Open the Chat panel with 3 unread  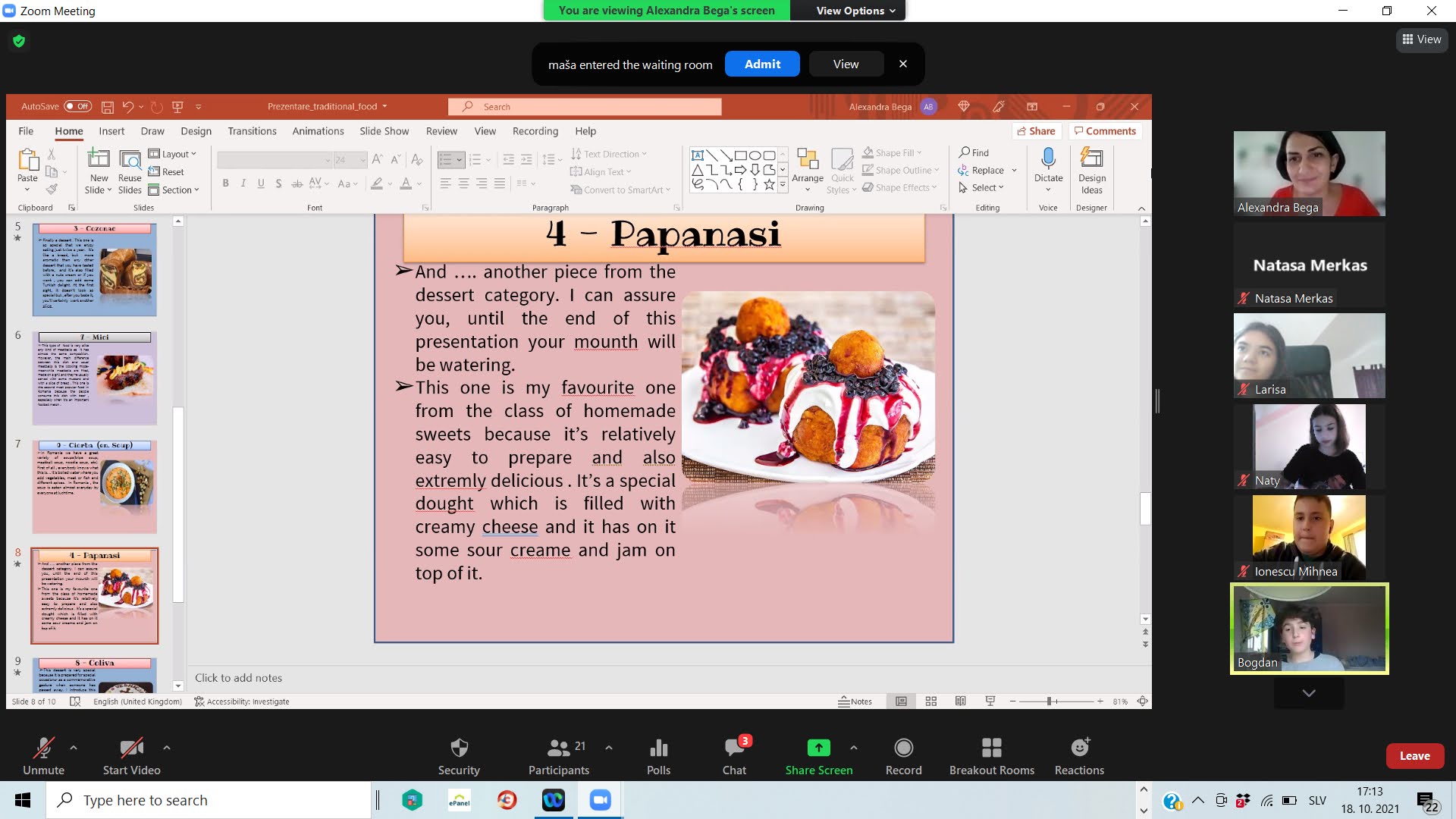[x=734, y=748]
